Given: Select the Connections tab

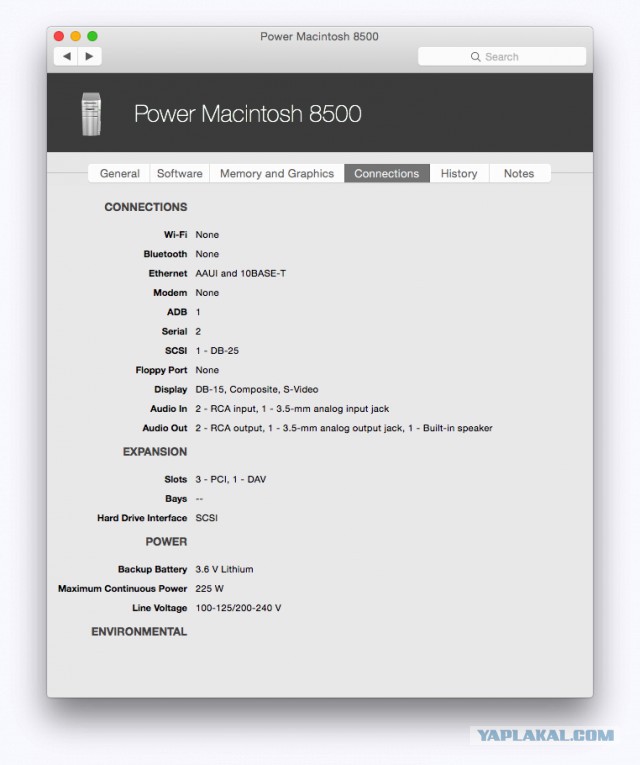Looking at the screenshot, I should coord(387,174).
